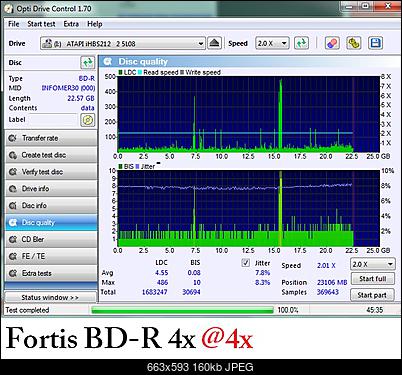
Task: Click the Disc quality header icon
Action: click(108, 62)
